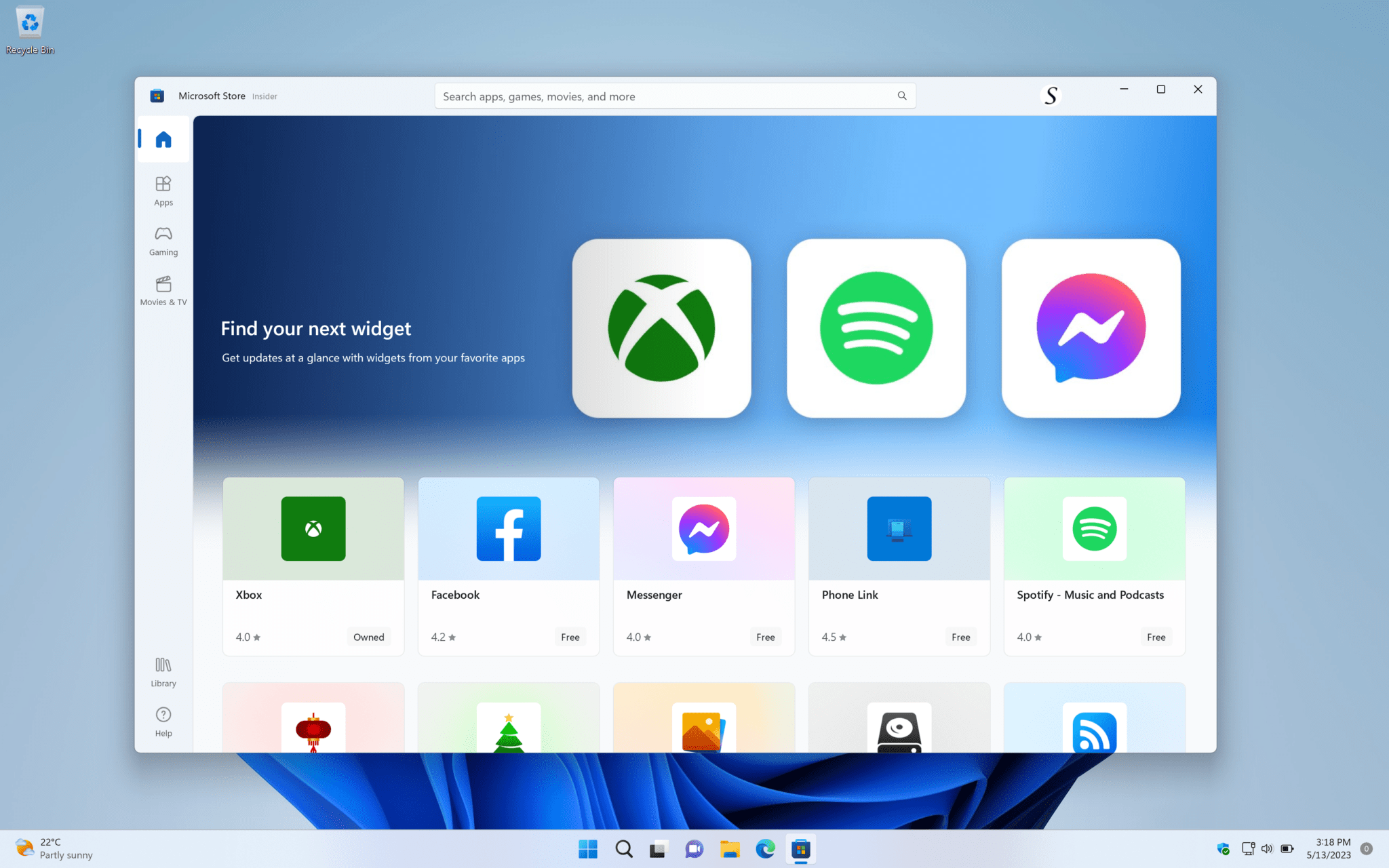Click the Messenger app card
1389x868 pixels.
point(703,566)
